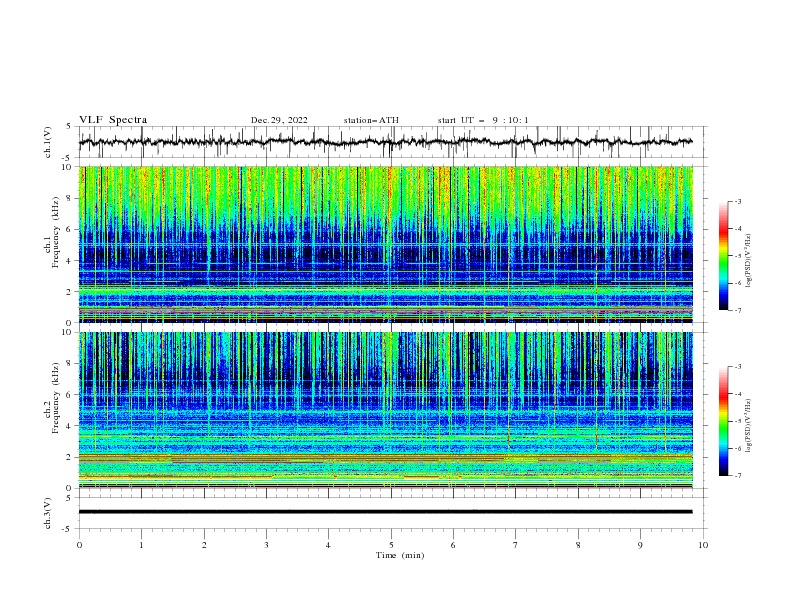This screenshot has height=612, width=792.
Task: Click time axis tick label '6'
Action: click(453, 545)
